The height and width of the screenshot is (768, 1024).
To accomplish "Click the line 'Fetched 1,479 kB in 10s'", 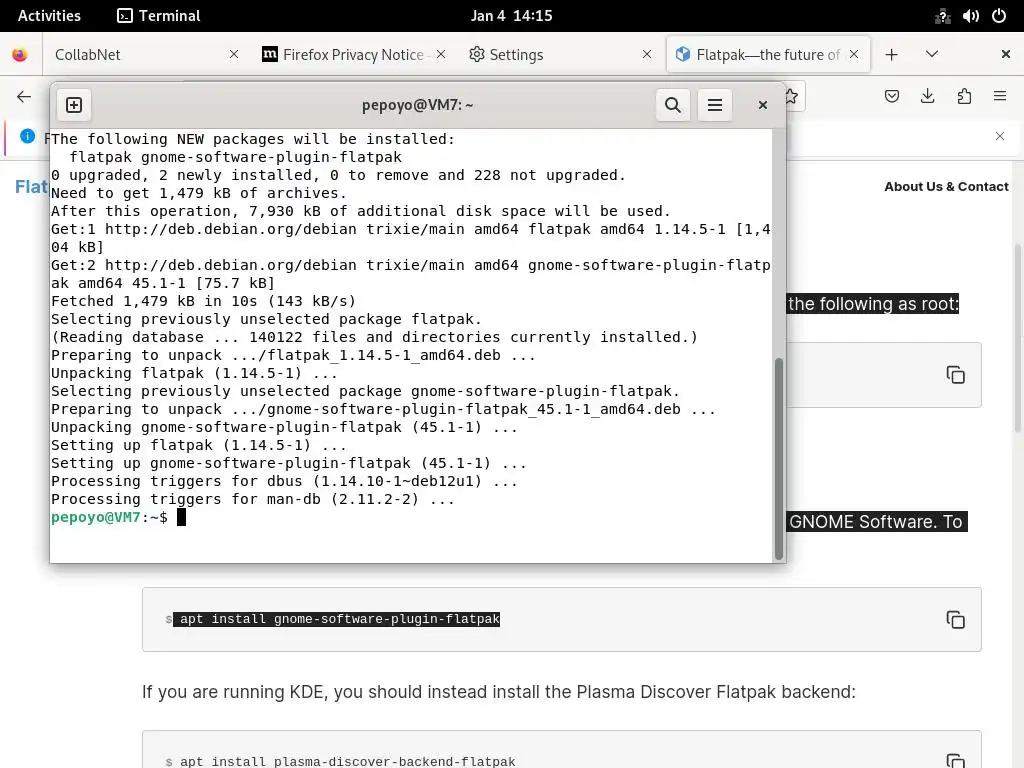I will (203, 301).
